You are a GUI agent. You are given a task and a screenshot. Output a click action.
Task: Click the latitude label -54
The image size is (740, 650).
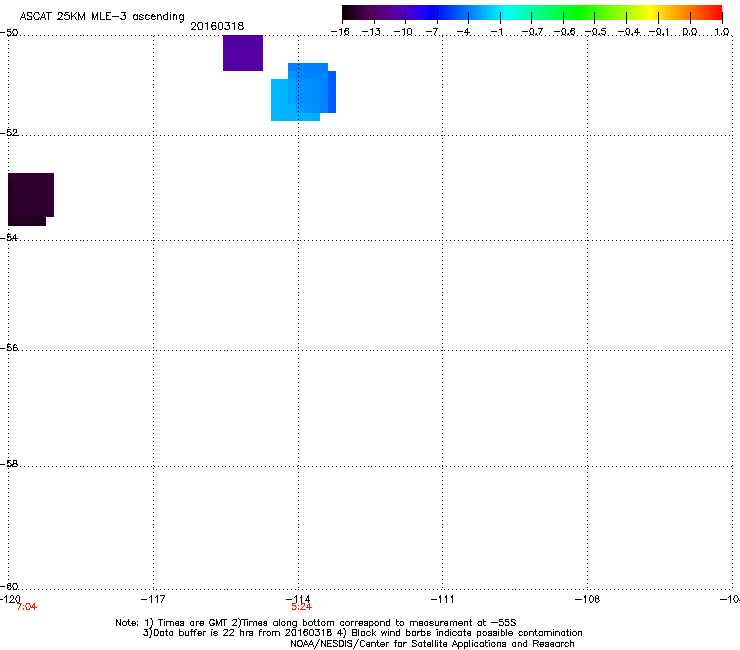tap(9, 237)
